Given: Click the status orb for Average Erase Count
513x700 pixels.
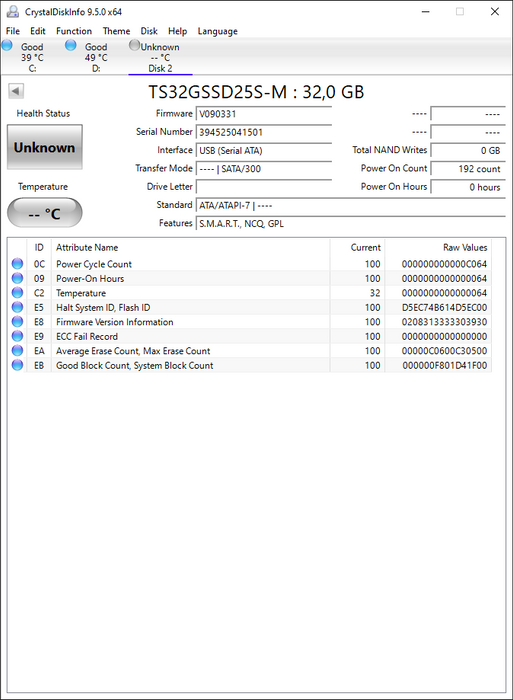Looking at the screenshot, I should [17, 351].
